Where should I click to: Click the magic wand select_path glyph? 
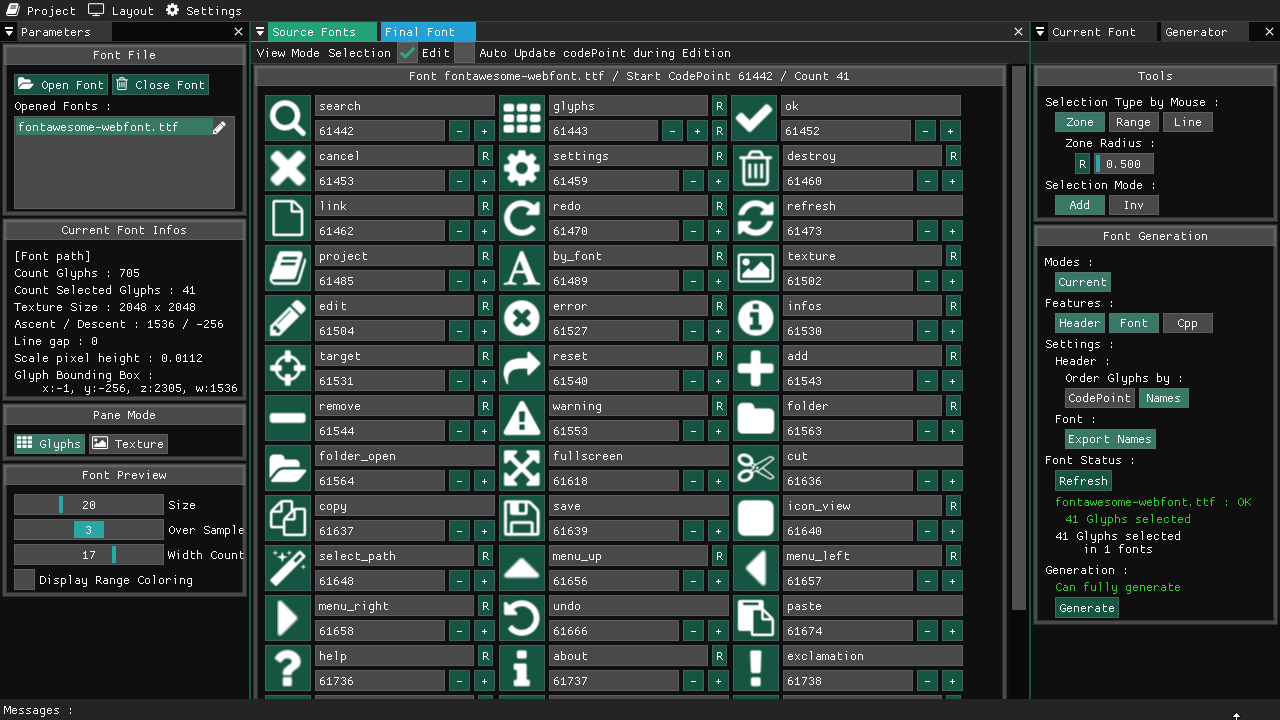pyautogui.click(x=288, y=568)
